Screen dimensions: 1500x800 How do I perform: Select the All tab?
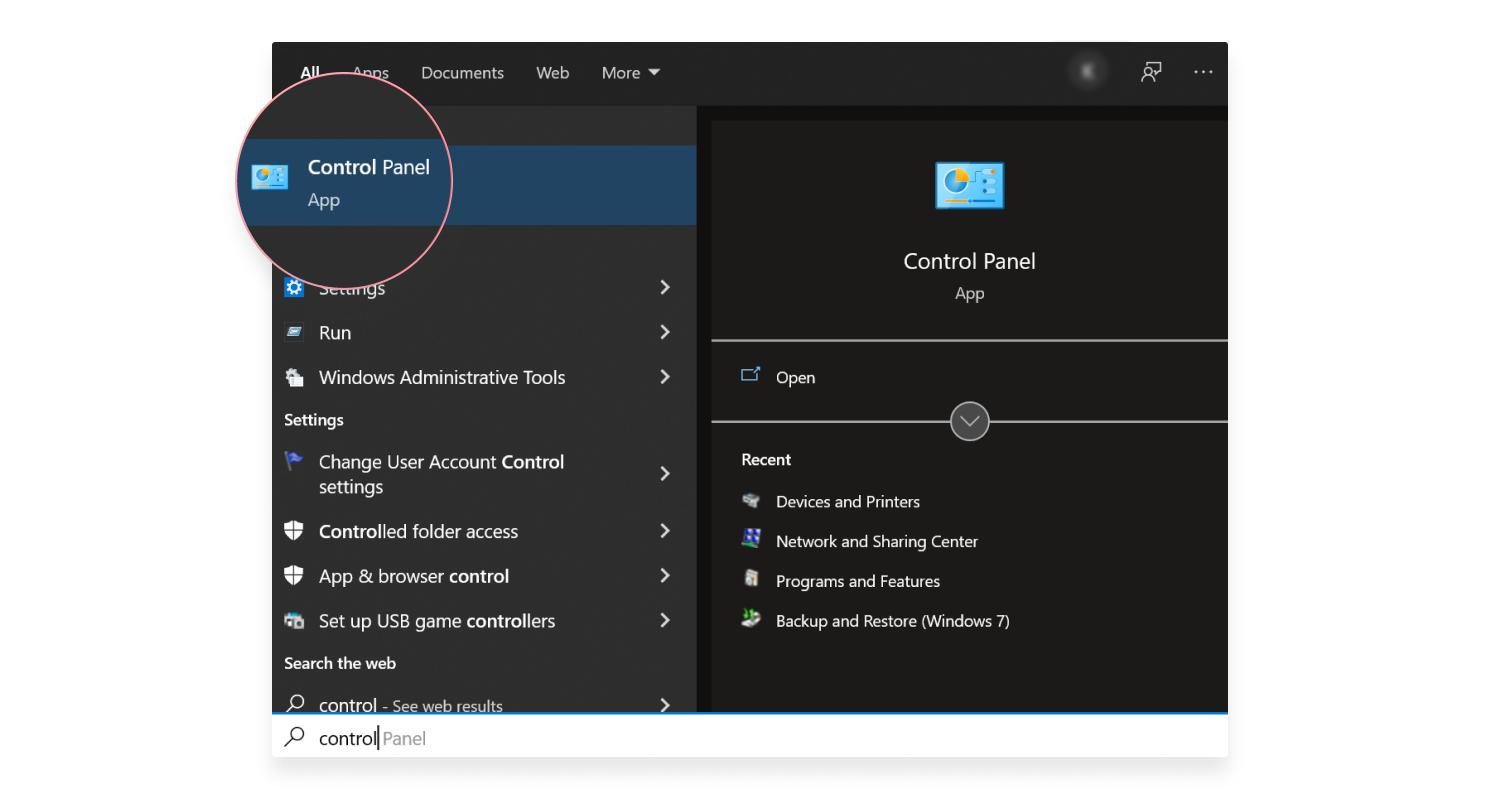[x=310, y=72]
